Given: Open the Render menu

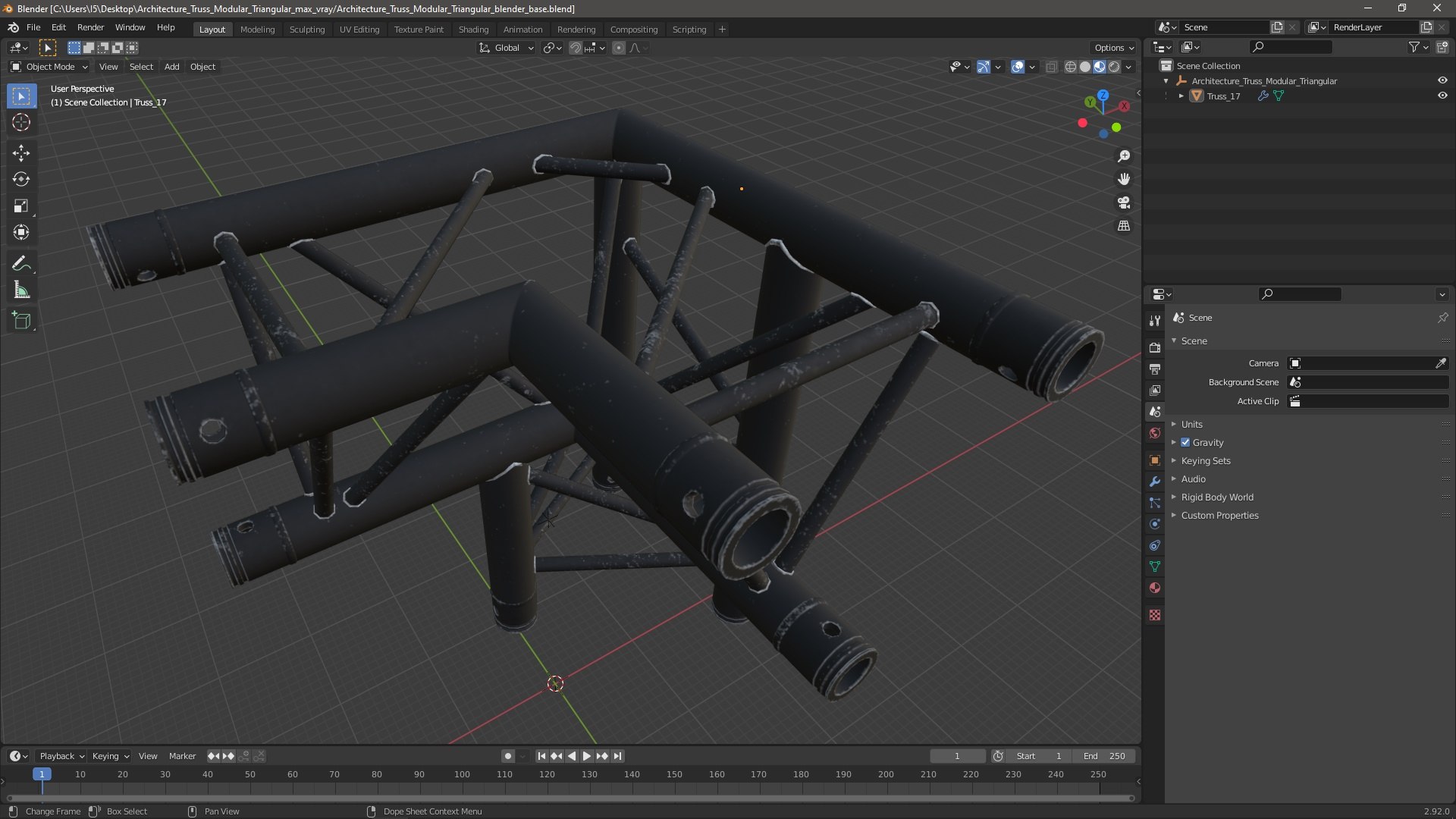Looking at the screenshot, I should pyautogui.click(x=90, y=27).
